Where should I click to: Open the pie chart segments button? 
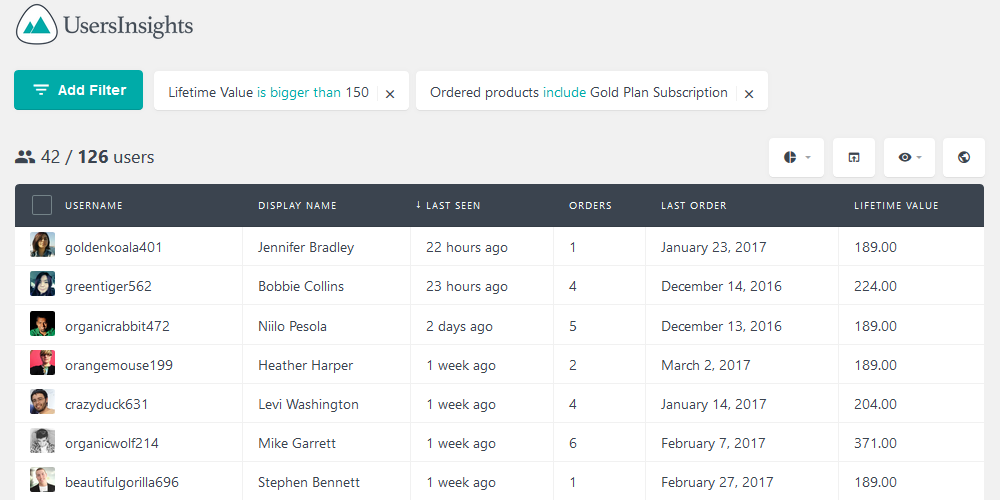point(796,157)
